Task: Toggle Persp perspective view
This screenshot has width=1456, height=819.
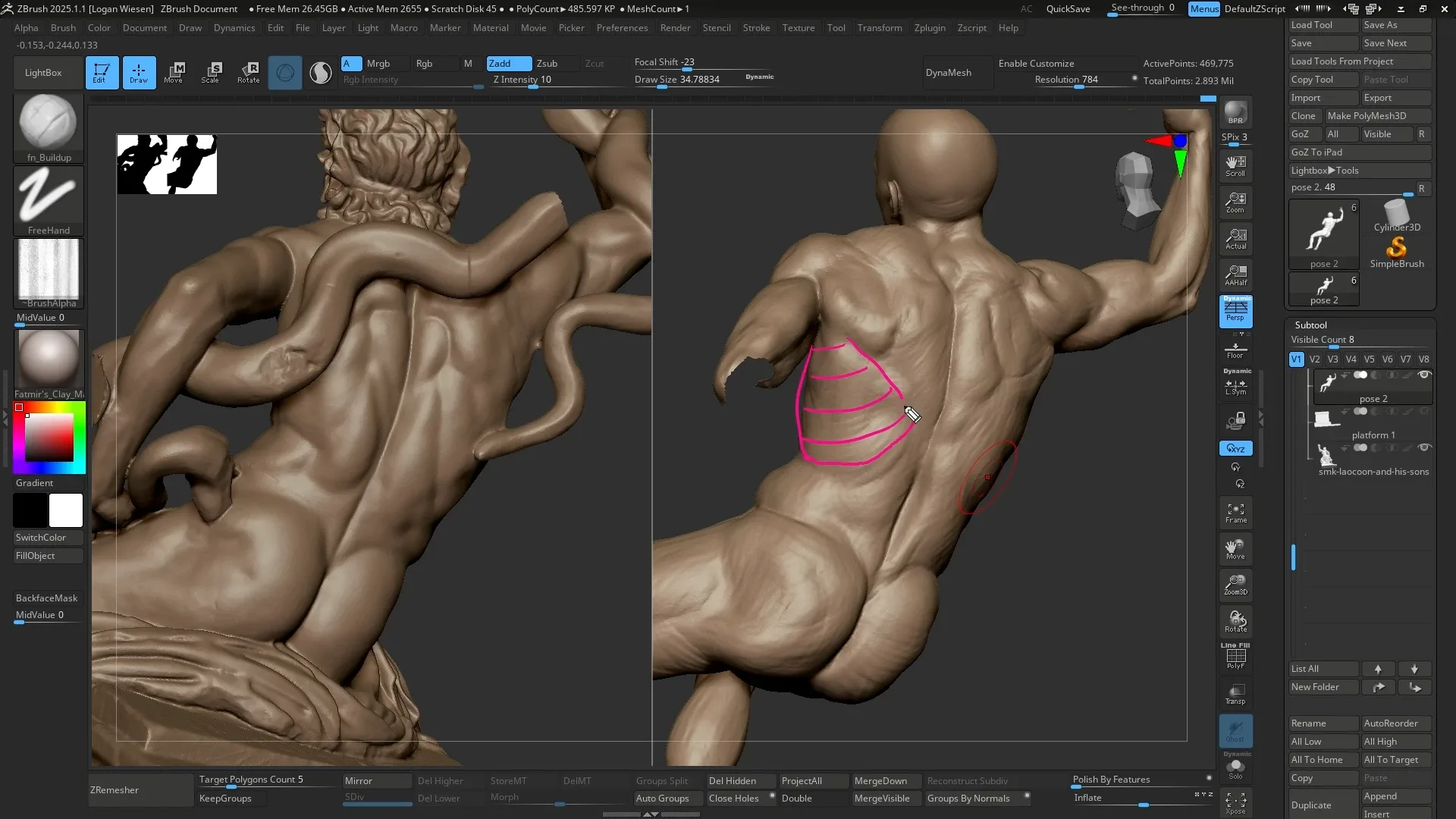Action: tap(1235, 311)
